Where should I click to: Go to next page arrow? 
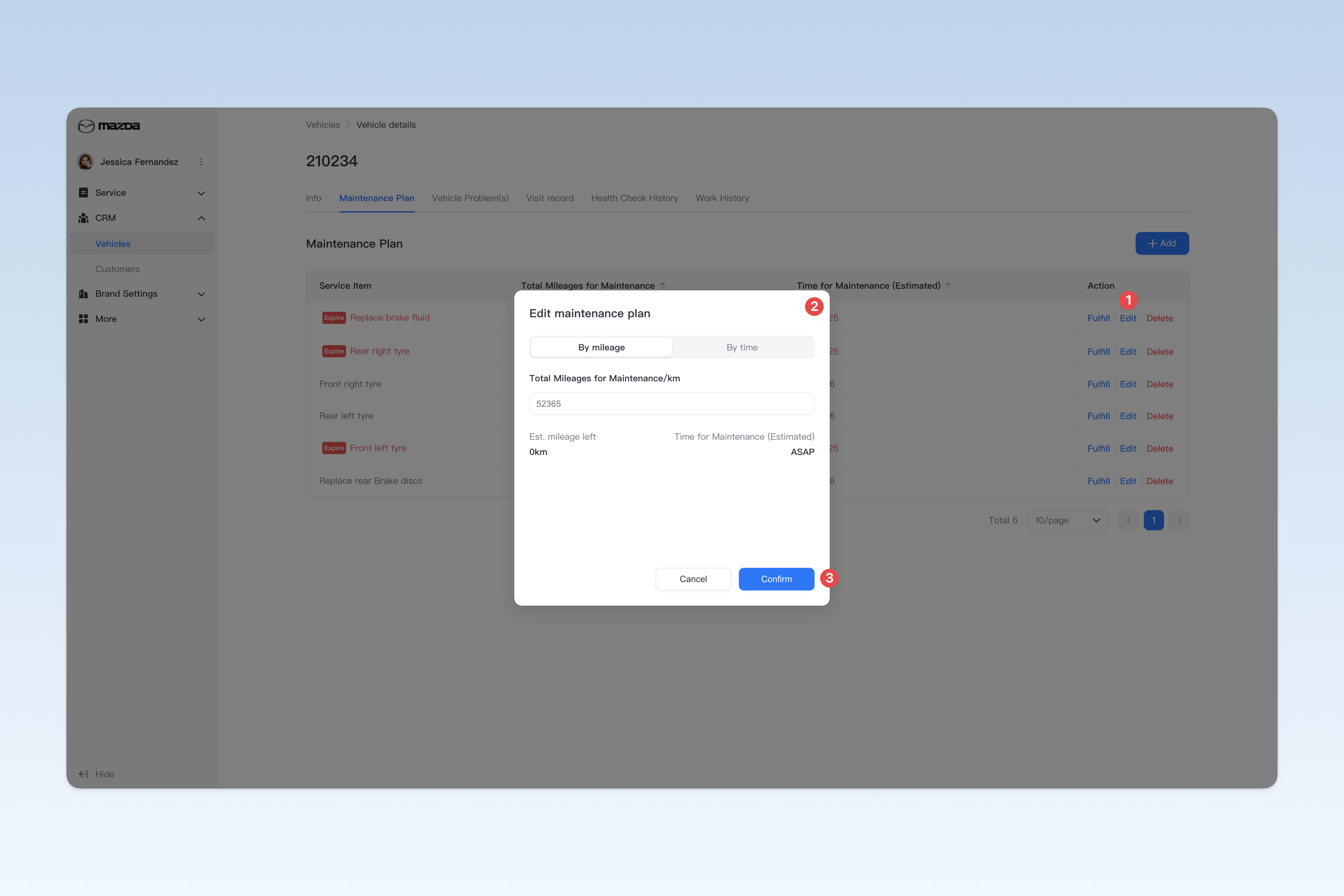1179,520
